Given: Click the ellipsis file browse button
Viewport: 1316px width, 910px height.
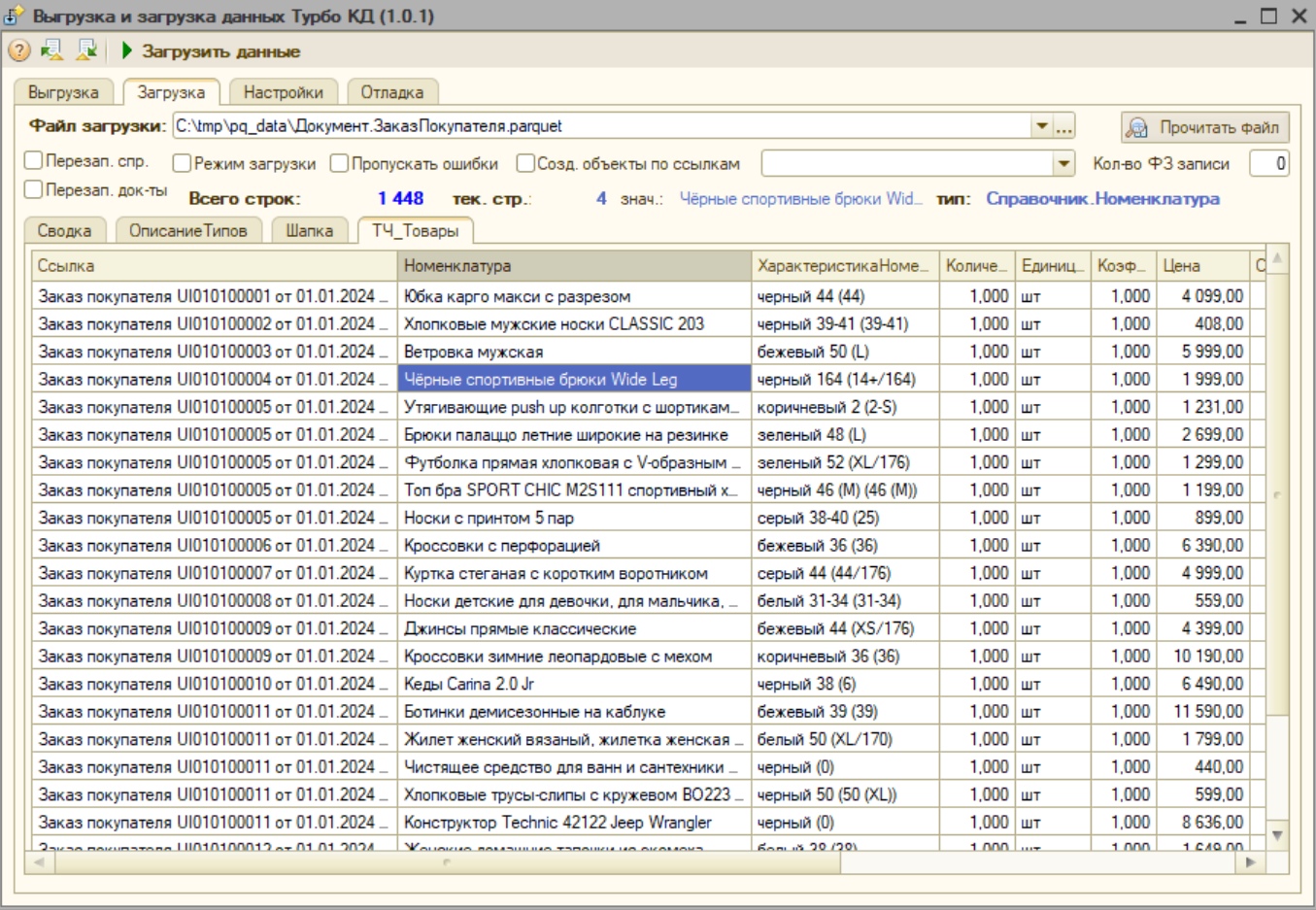Looking at the screenshot, I should 1064,126.
